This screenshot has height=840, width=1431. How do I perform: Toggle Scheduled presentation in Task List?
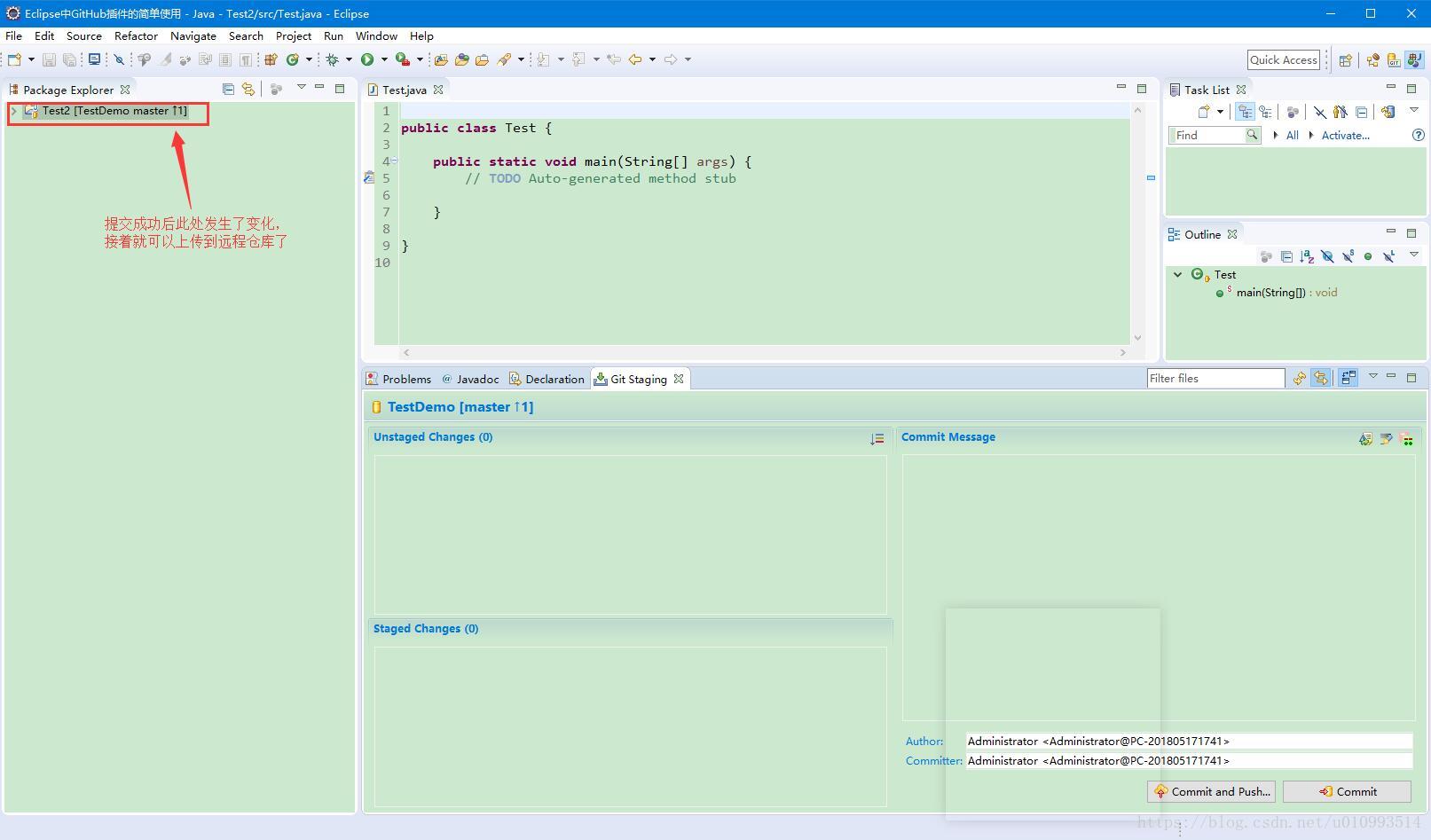(x=1265, y=112)
